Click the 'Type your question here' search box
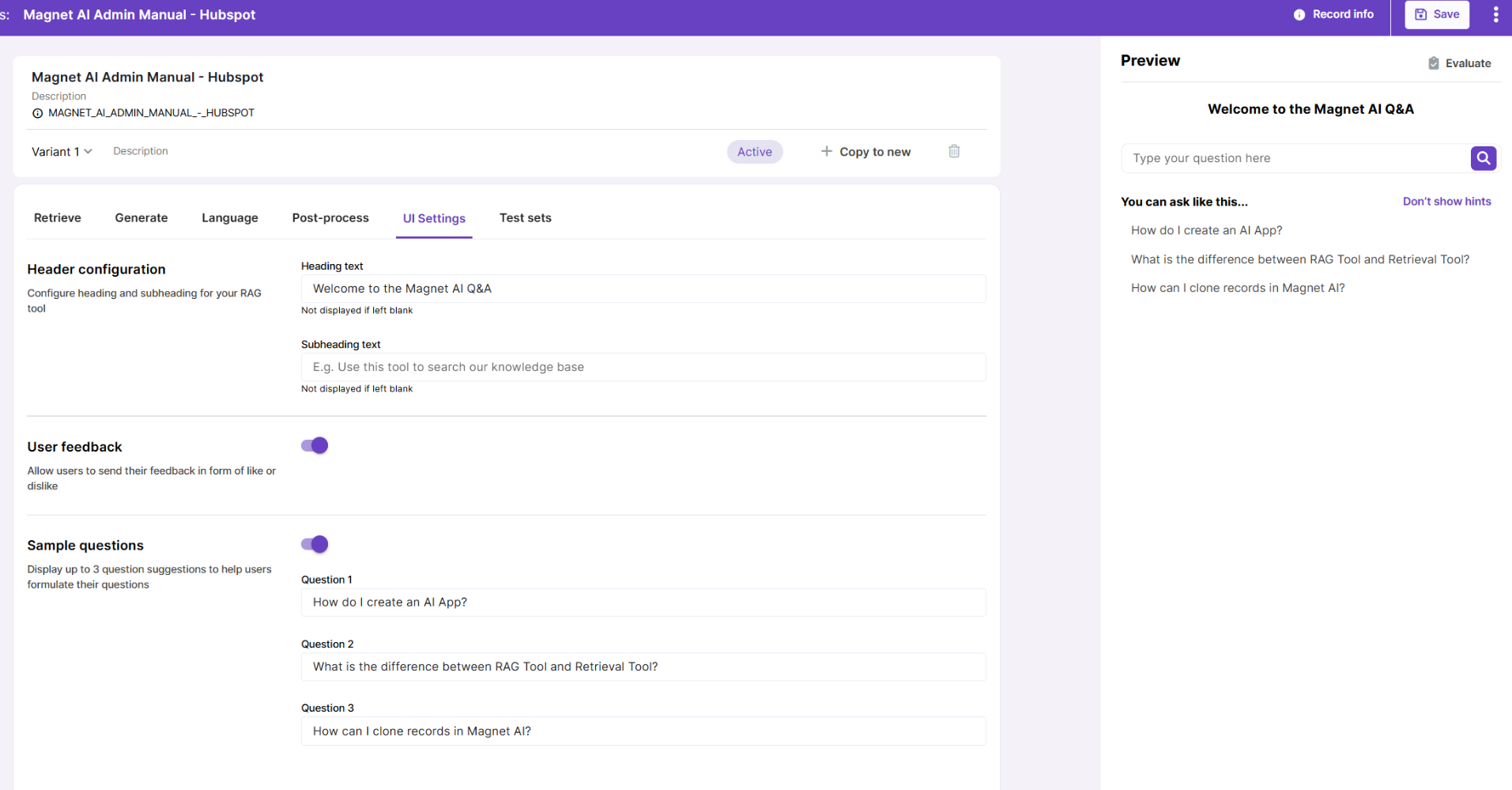This screenshot has height=790, width=1512. [1295, 158]
